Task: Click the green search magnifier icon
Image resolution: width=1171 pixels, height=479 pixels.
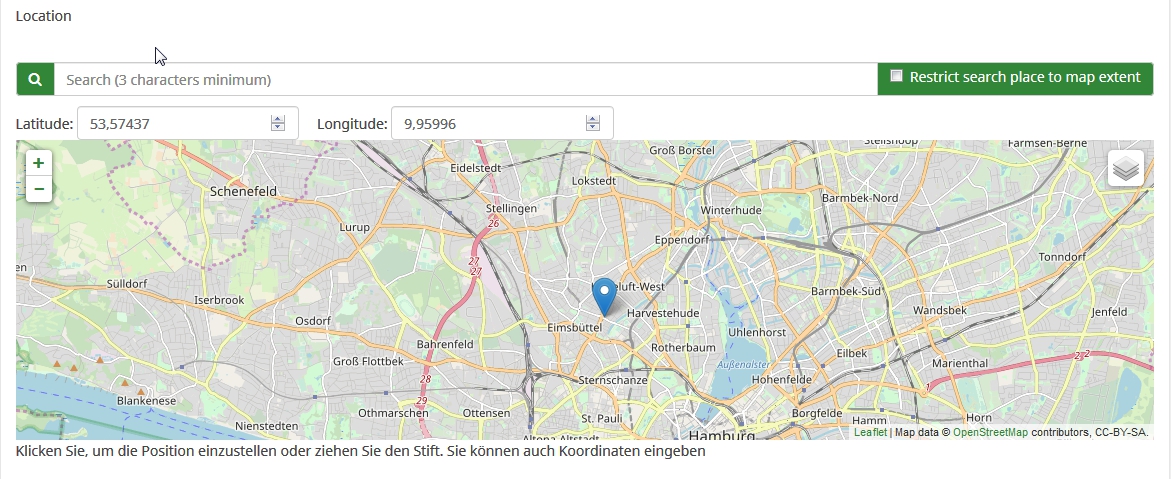Action: click(x=35, y=79)
